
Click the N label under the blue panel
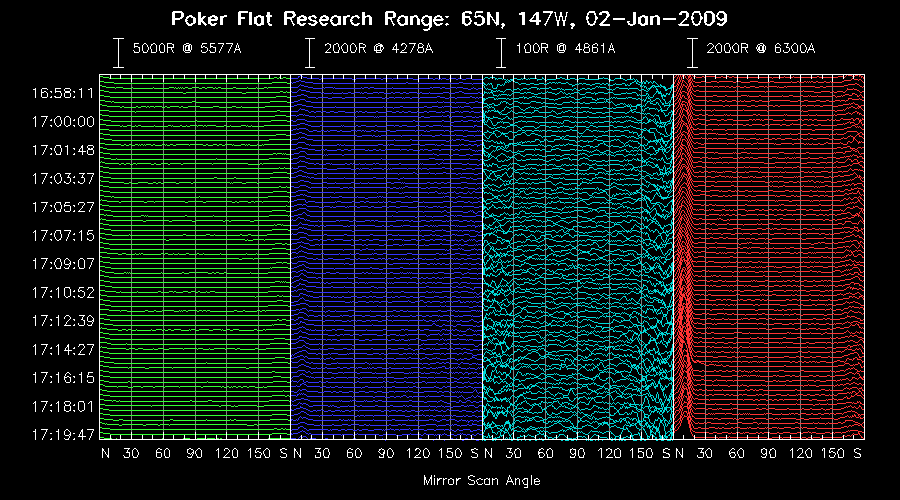[x=297, y=454]
